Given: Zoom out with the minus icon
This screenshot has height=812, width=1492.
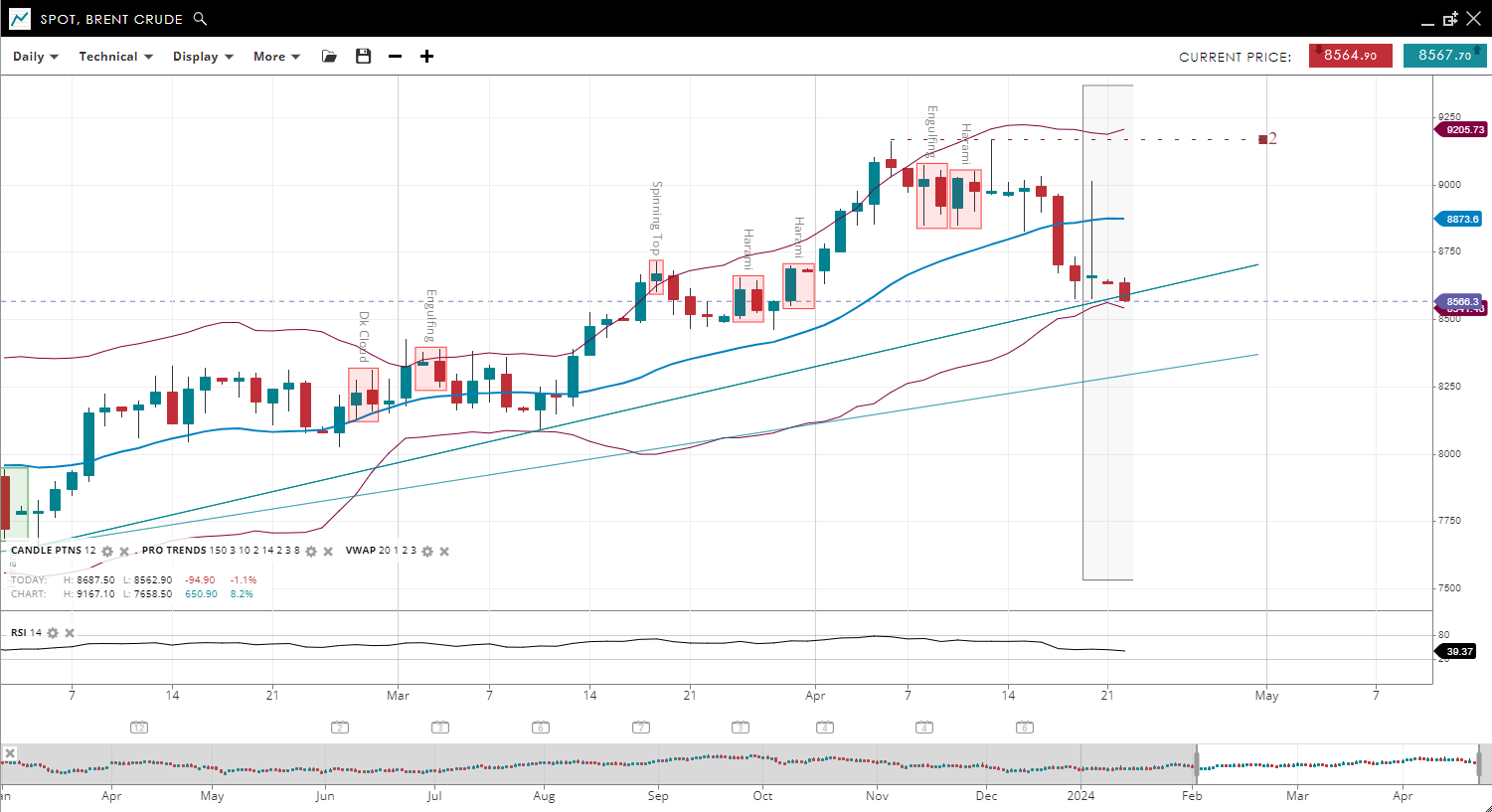Looking at the screenshot, I should point(395,57).
